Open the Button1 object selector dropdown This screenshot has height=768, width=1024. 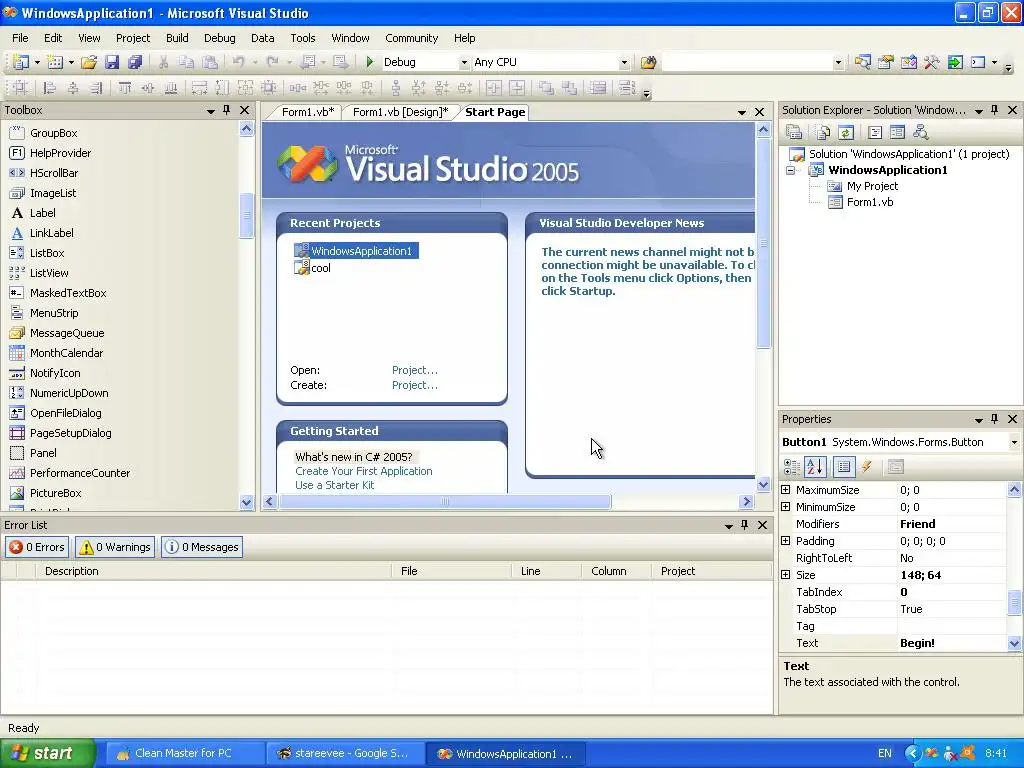(1014, 442)
